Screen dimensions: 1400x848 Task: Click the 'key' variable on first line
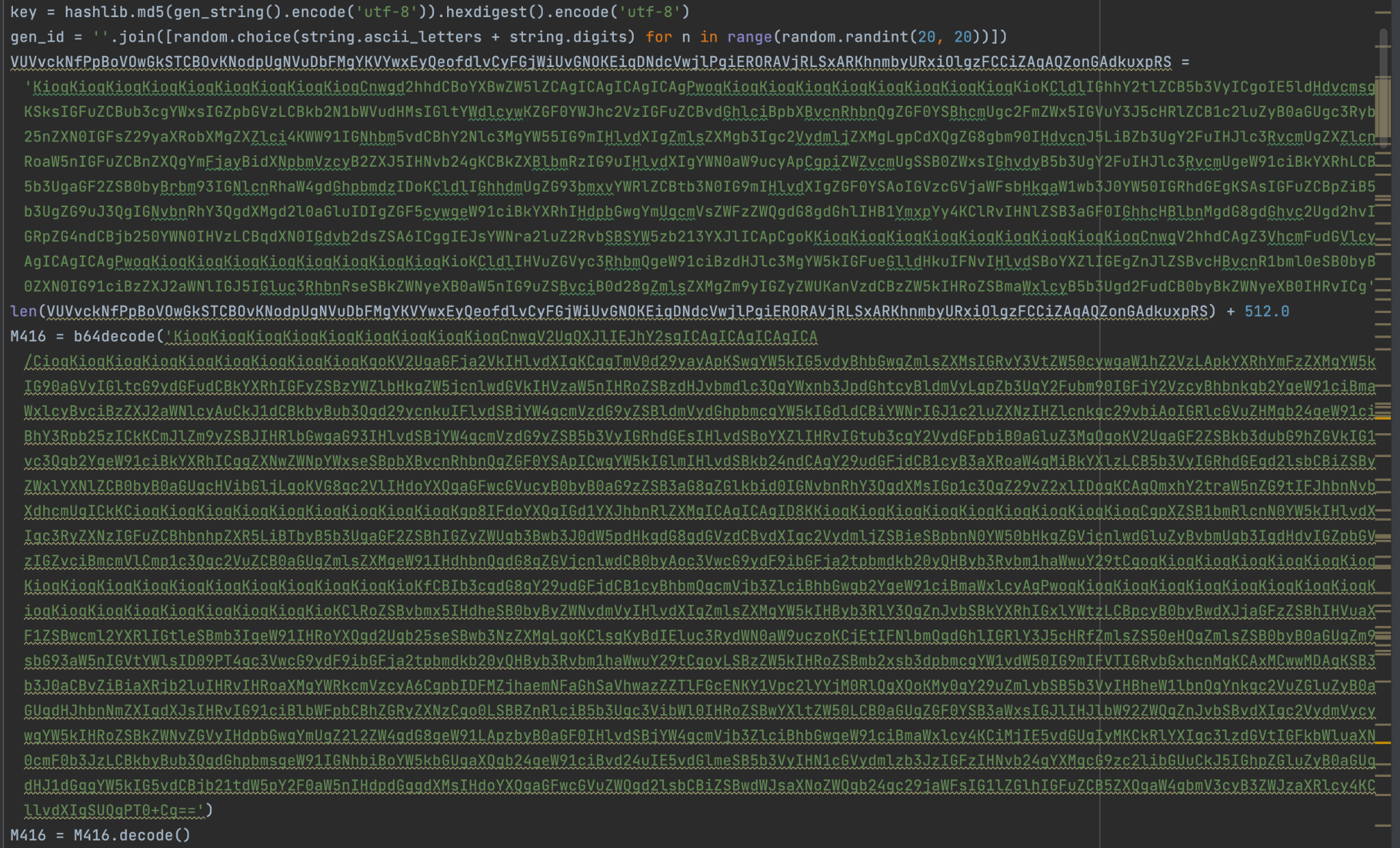click(23, 12)
